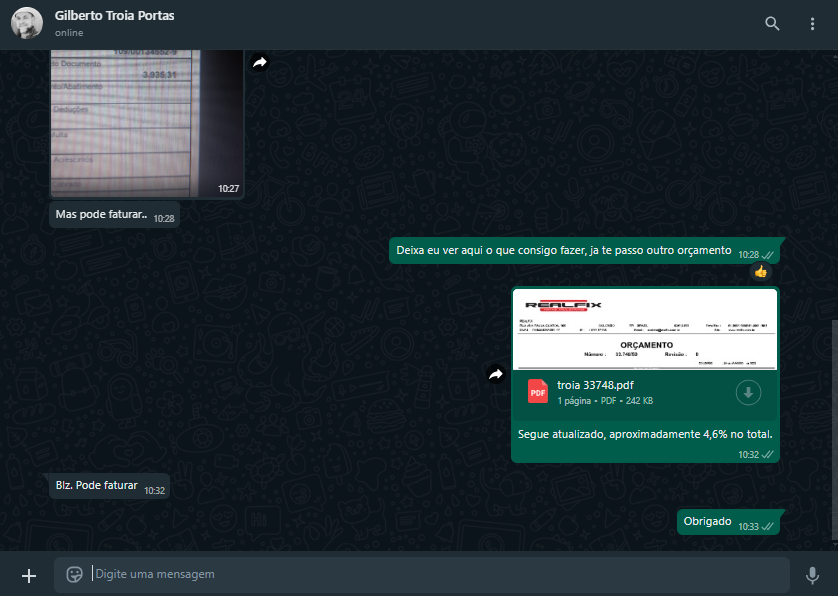
Task: Open search in conversation
Action: tap(771, 24)
